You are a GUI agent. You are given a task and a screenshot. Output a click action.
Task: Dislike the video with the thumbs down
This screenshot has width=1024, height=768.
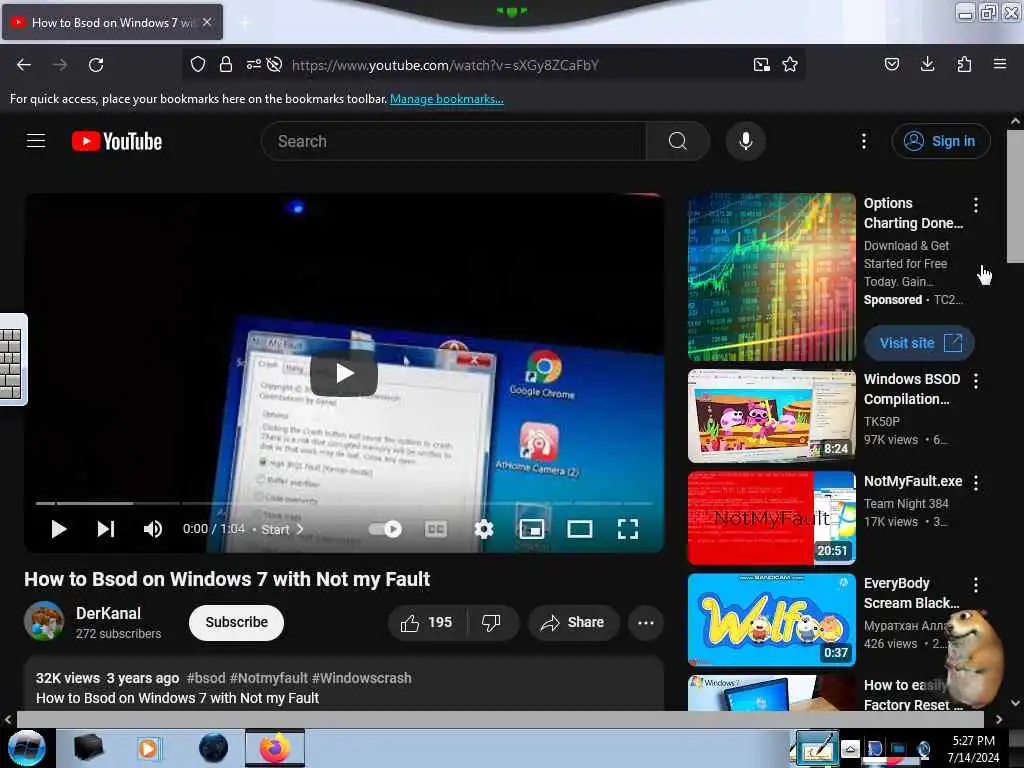(491, 622)
